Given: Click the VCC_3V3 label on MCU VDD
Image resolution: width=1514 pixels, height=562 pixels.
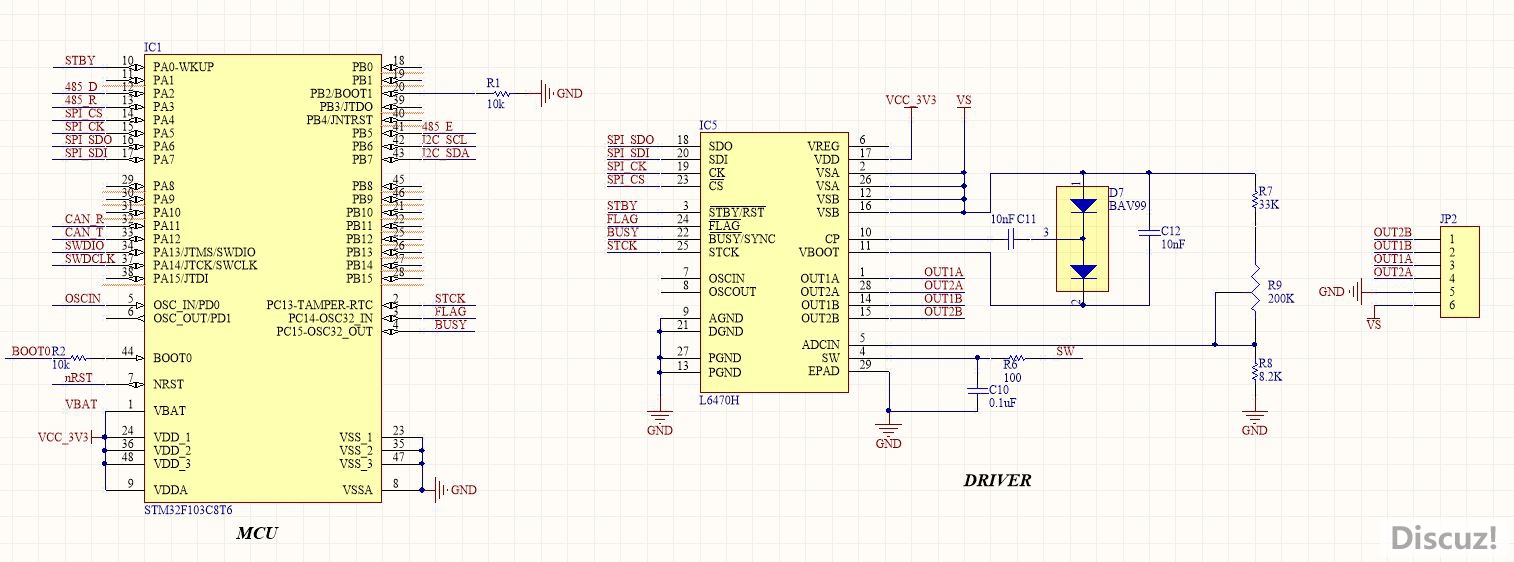Looking at the screenshot, I should coord(64,437).
